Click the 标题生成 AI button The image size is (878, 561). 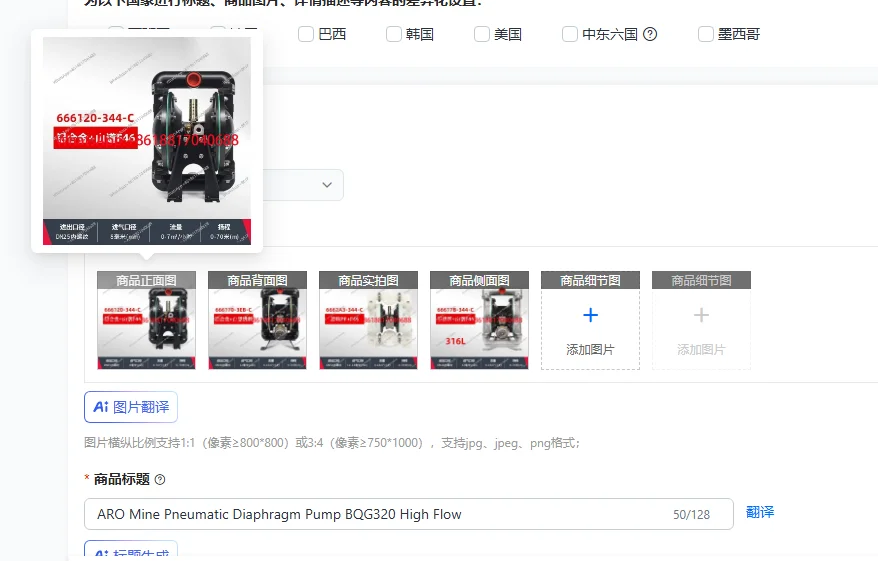(x=131, y=550)
